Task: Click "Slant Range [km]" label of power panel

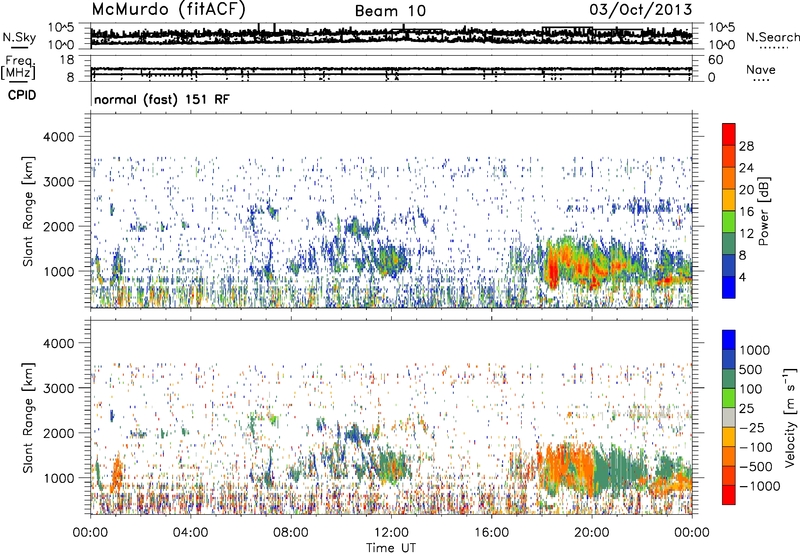Action: (x=28, y=211)
